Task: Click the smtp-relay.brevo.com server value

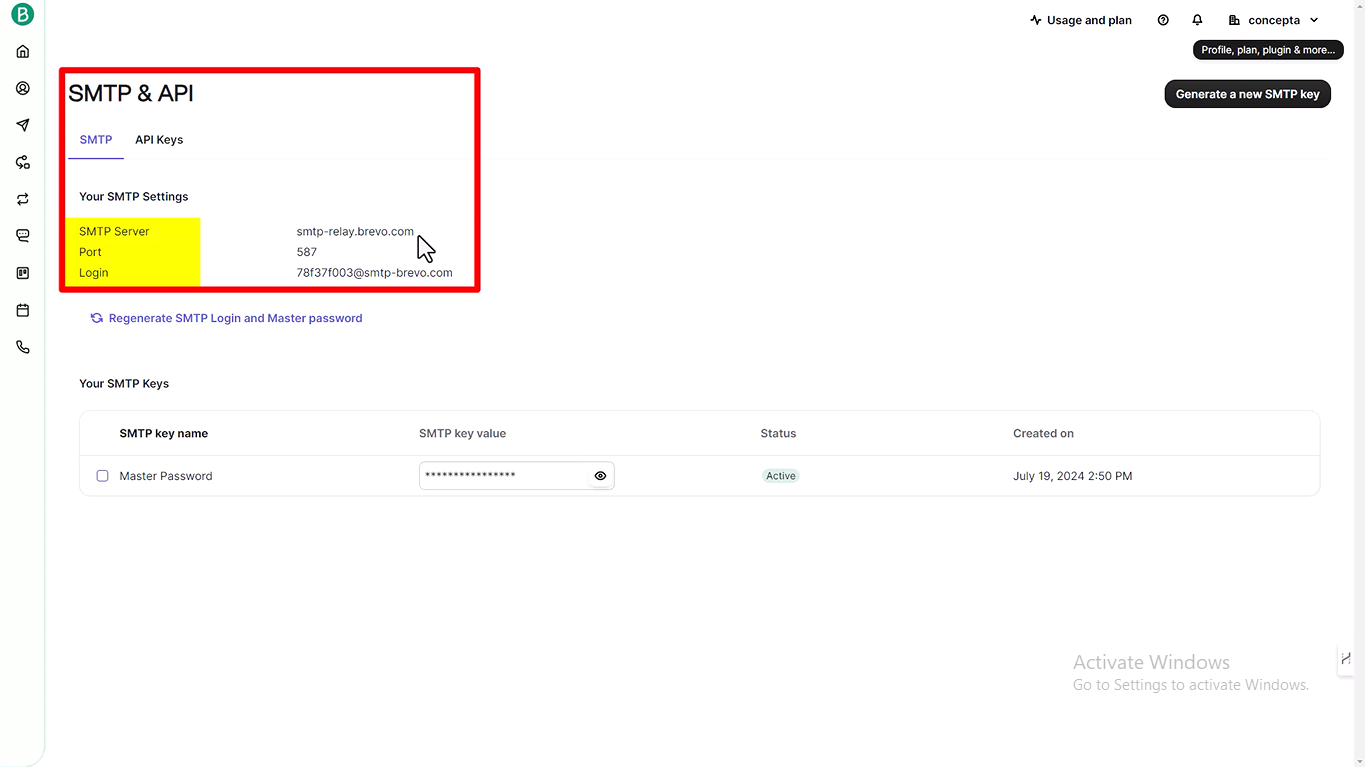Action: (355, 231)
